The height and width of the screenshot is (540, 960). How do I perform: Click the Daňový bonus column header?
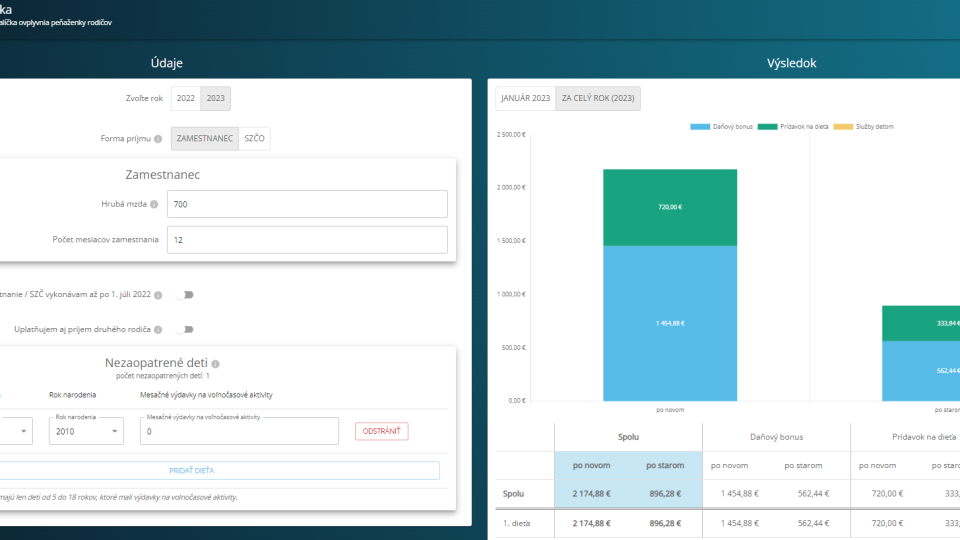pos(776,437)
